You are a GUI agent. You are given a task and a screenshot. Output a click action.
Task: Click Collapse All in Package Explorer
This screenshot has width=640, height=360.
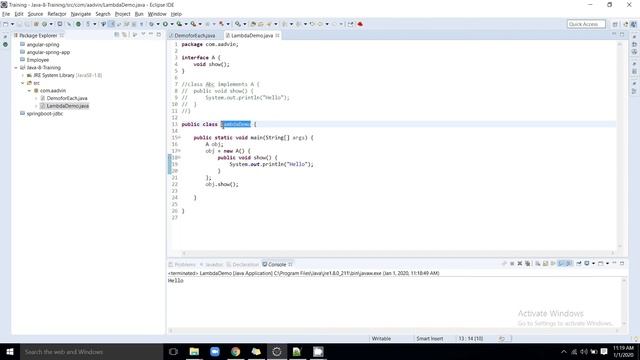point(116,35)
